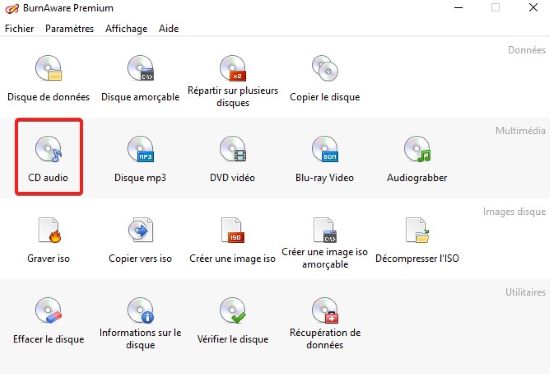Viewport: 550px width, 374px height.
Task: Minimize the BurnAware Premium window
Action: point(458,7)
